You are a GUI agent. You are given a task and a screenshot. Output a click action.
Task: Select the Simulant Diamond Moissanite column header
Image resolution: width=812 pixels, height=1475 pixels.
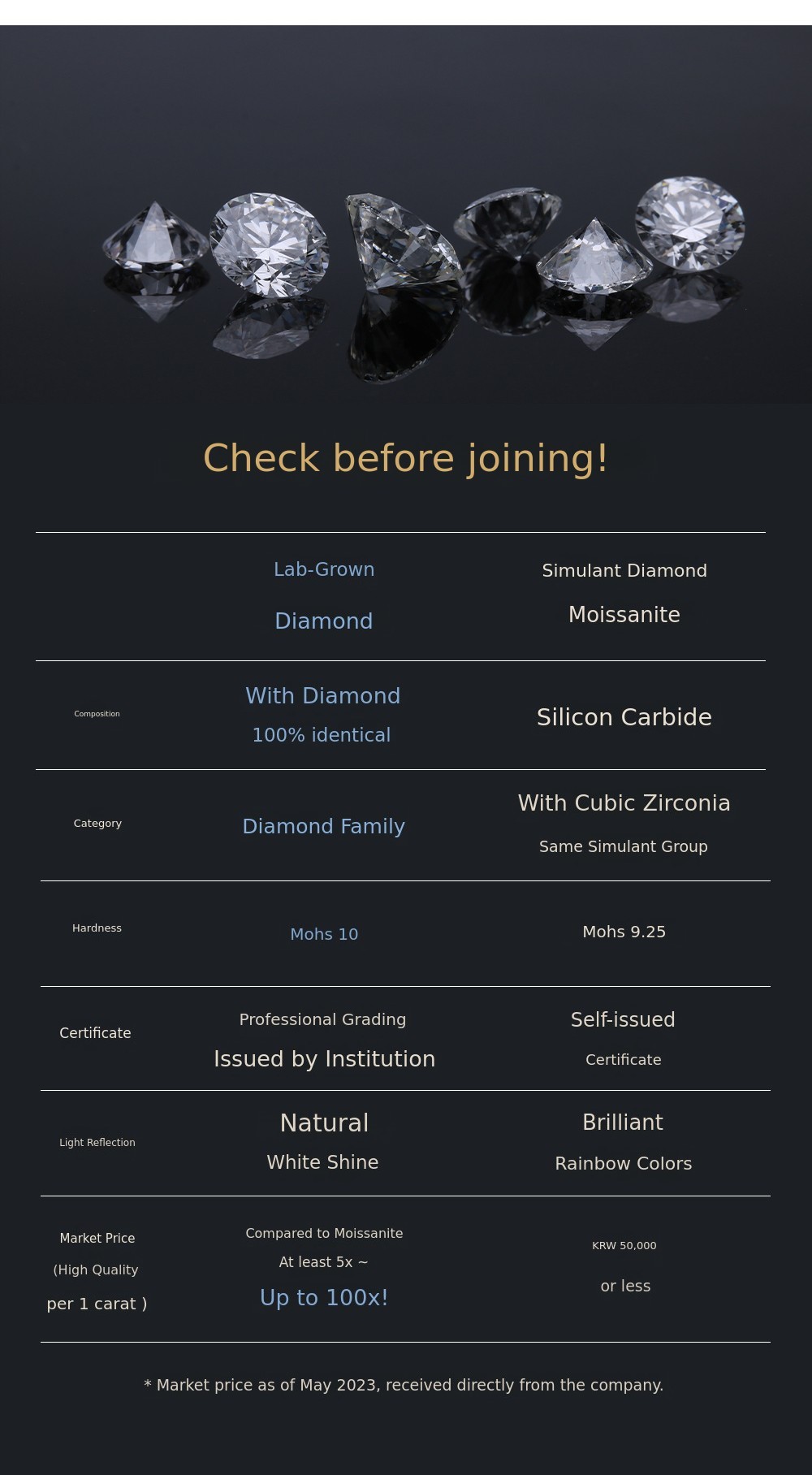pyautogui.click(x=624, y=593)
